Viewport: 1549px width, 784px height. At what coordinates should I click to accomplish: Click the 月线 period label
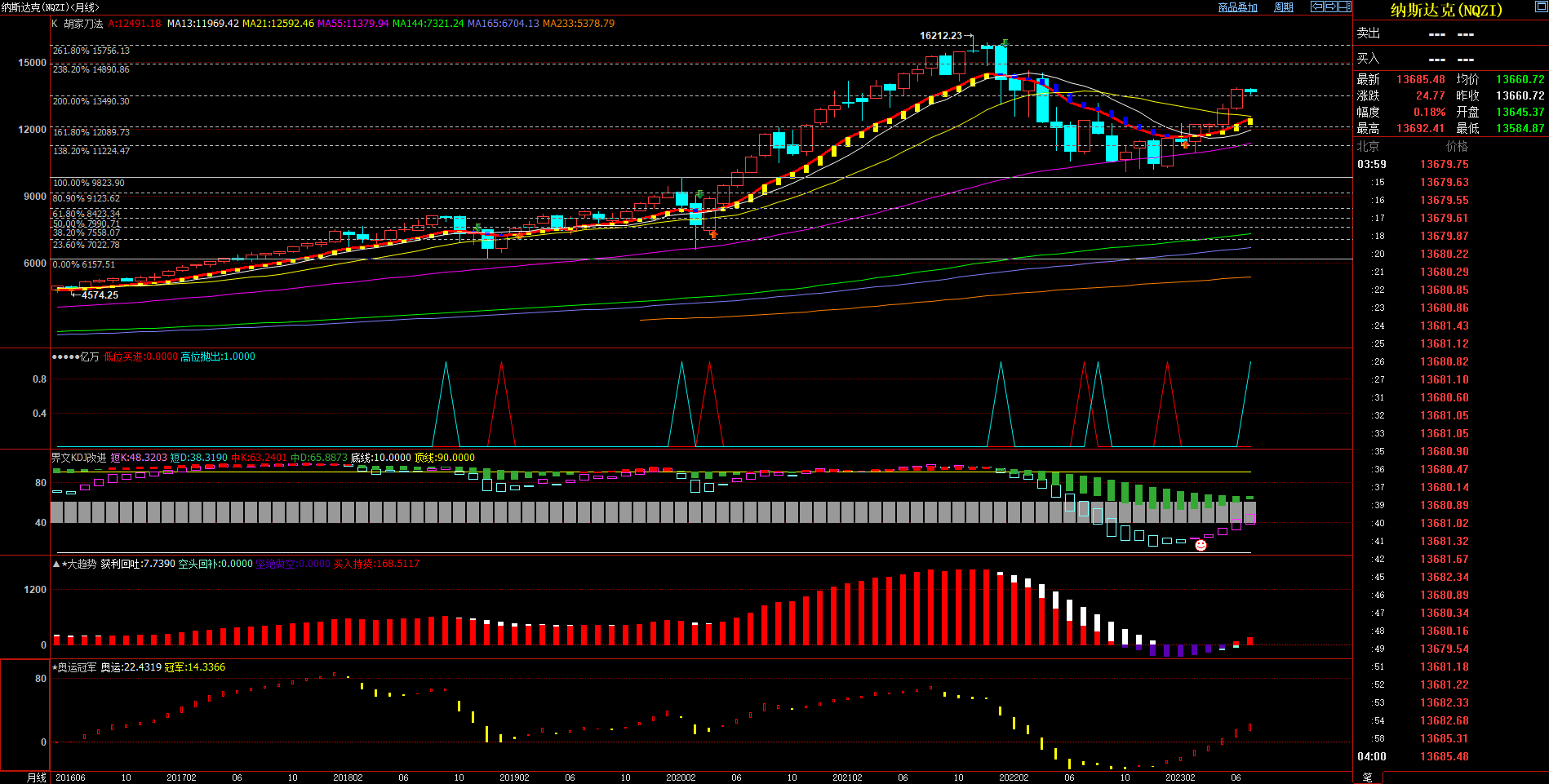tap(37, 777)
